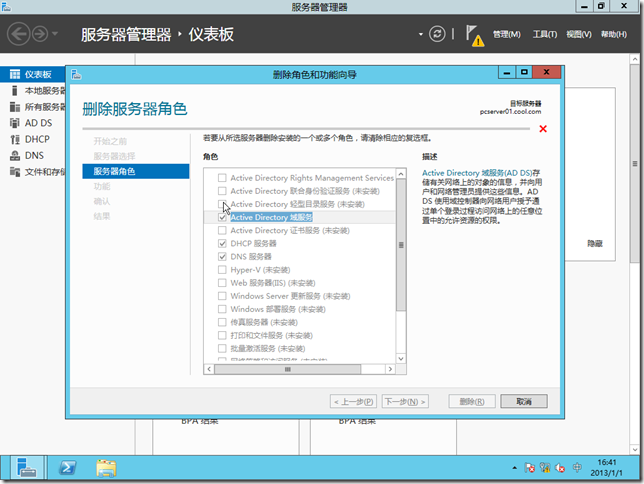Viewport: 644px width, 484px height.
Task: Open the notifications flag with warning
Action: pyautogui.click(x=474, y=35)
